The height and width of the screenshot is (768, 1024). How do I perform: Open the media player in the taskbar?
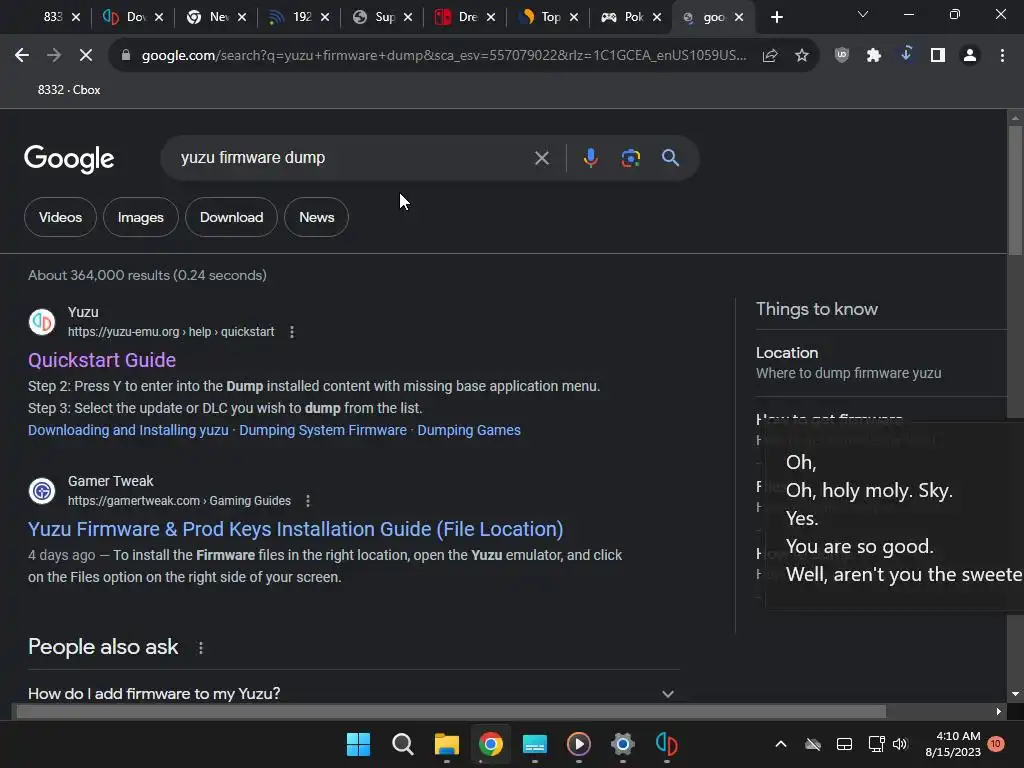tap(579, 744)
